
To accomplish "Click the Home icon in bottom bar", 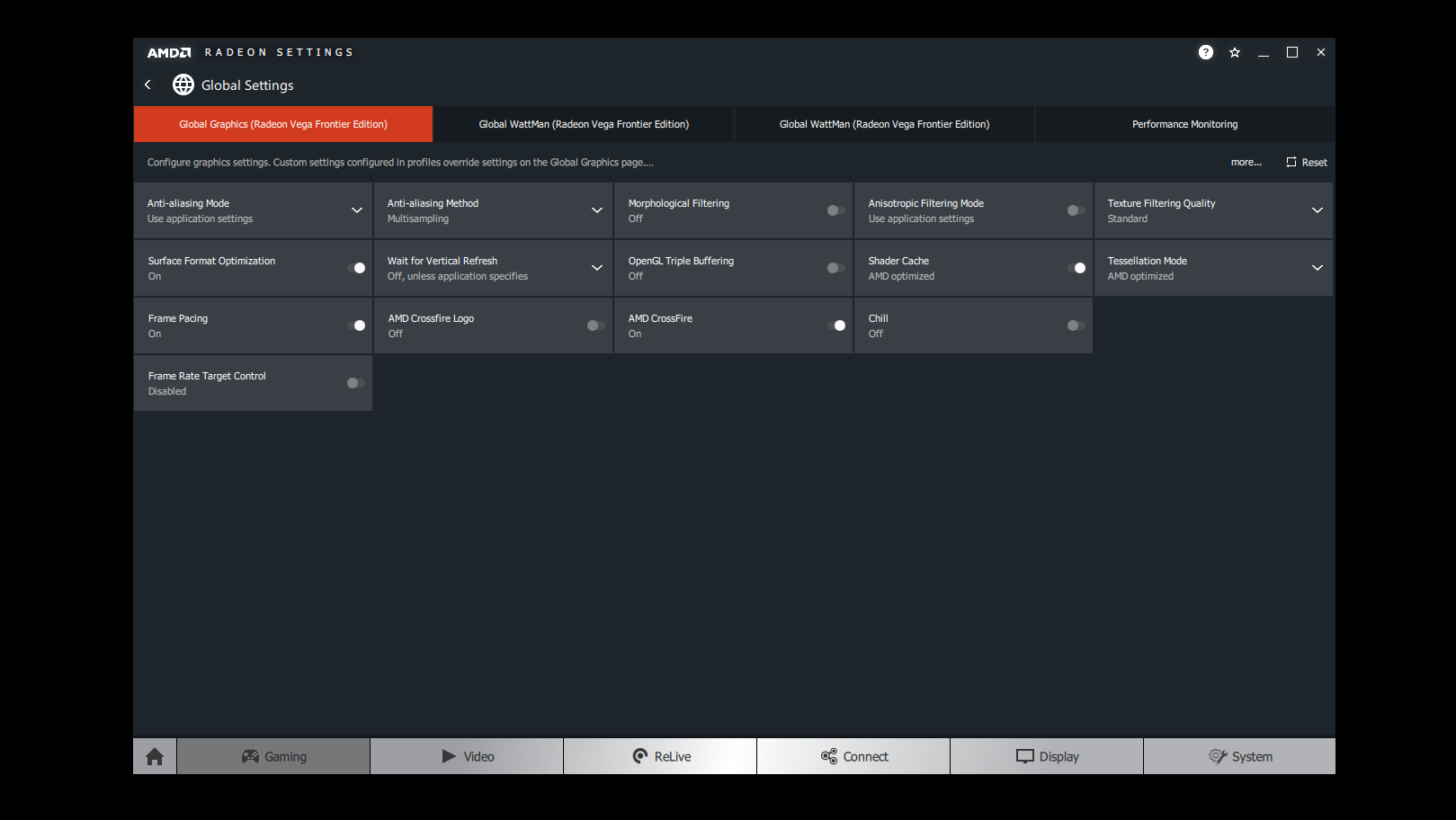I will [x=155, y=756].
